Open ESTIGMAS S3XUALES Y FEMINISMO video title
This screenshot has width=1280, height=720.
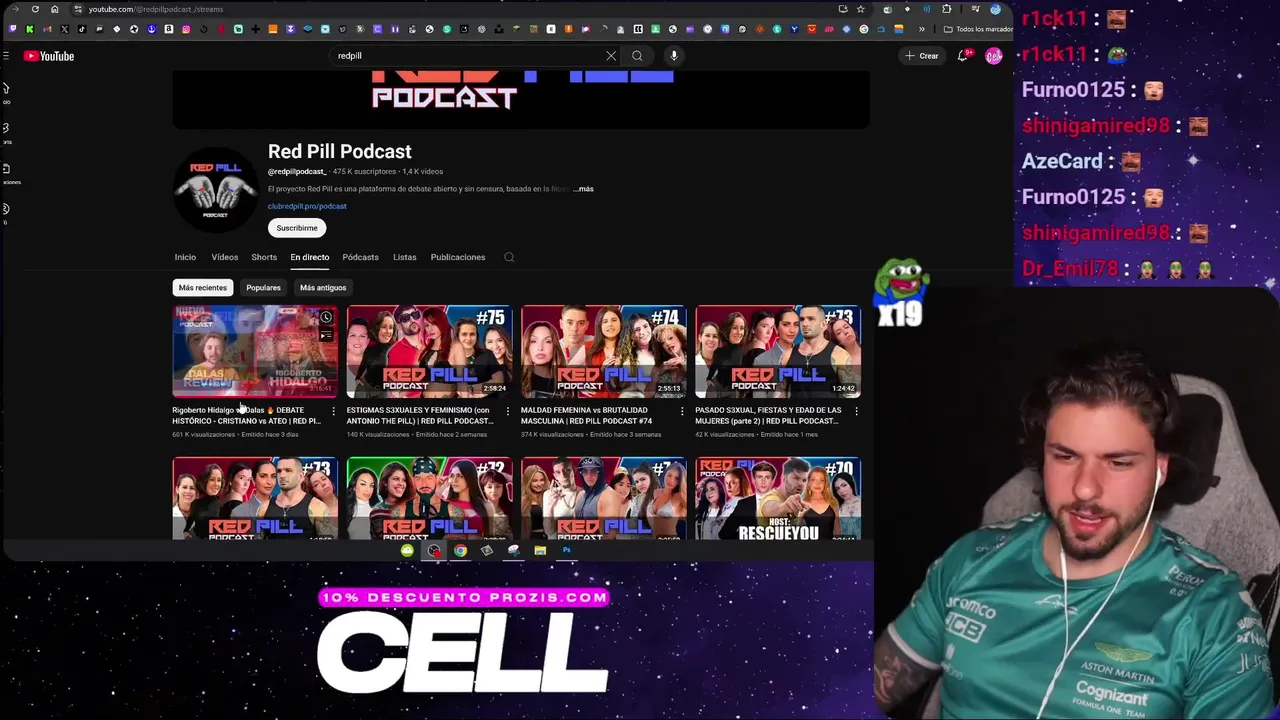pos(419,415)
